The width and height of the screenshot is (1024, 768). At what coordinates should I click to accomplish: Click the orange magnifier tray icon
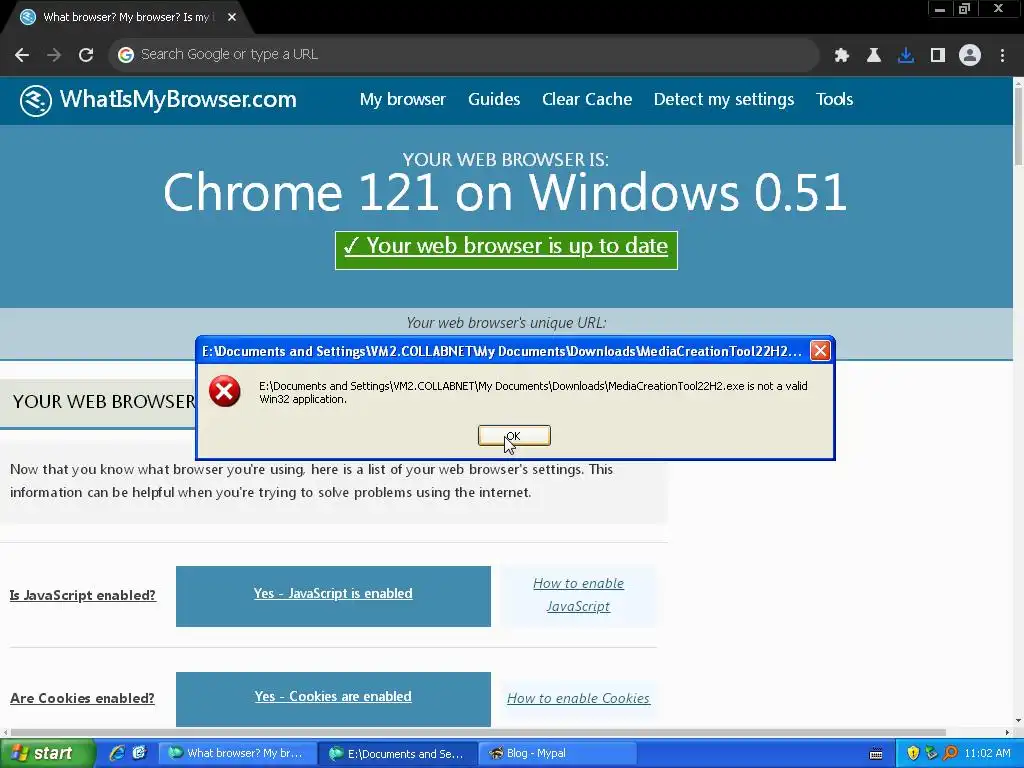tap(950, 754)
